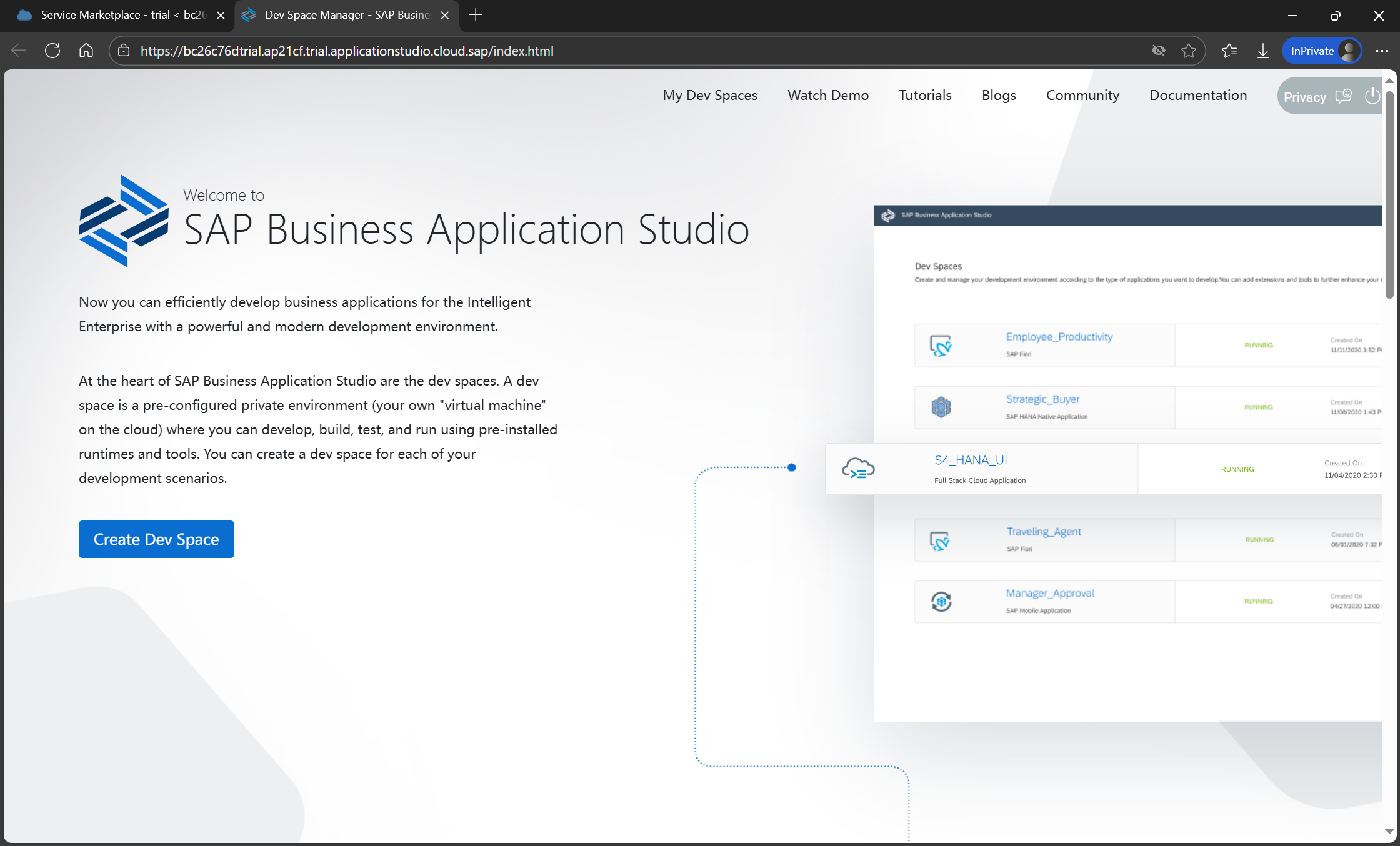This screenshot has width=1400, height=846.
Task: Click the Manager_Approval mobile icon
Action: click(941, 601)
